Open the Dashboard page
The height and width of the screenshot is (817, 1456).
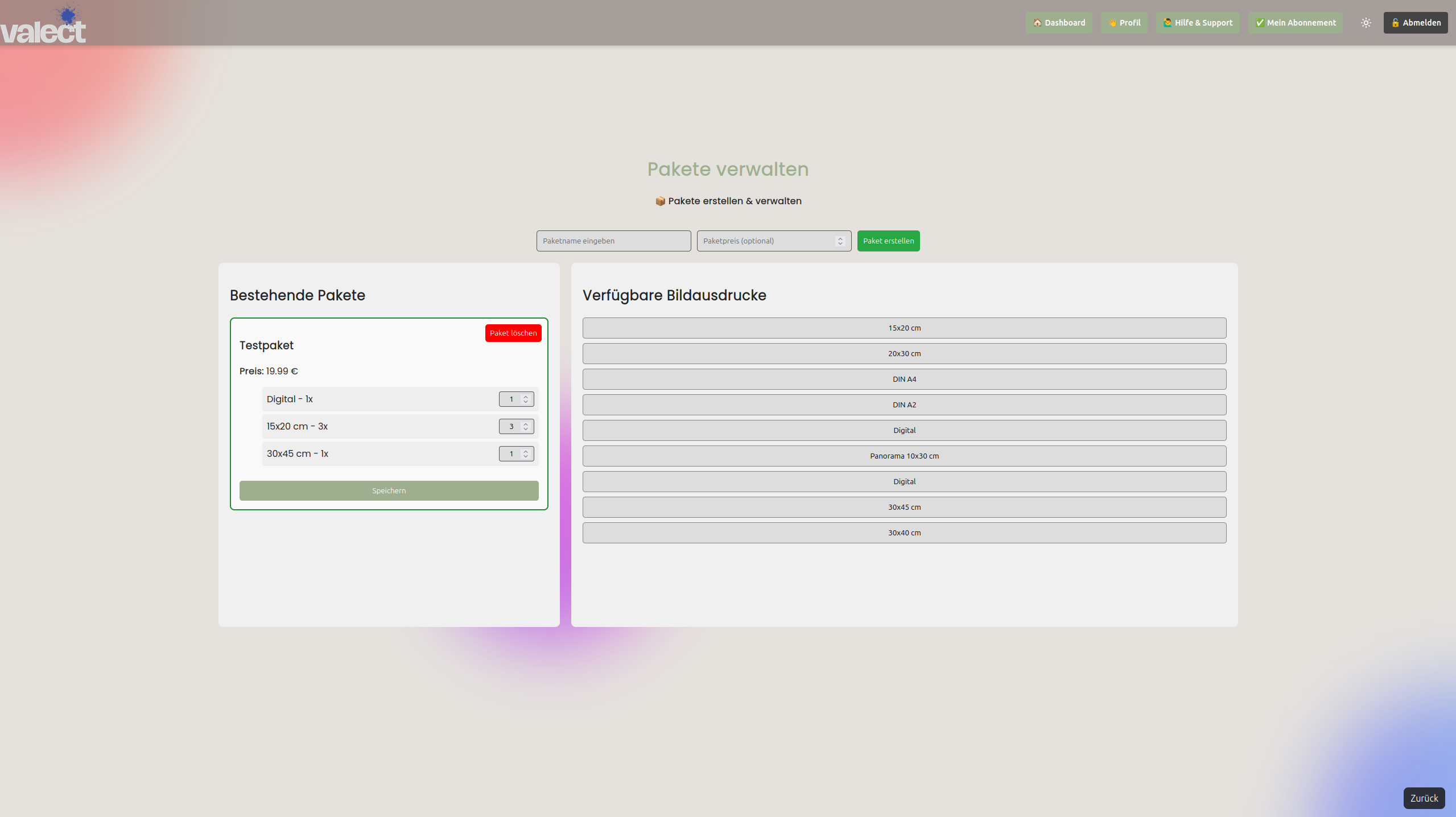[1059, 23]
